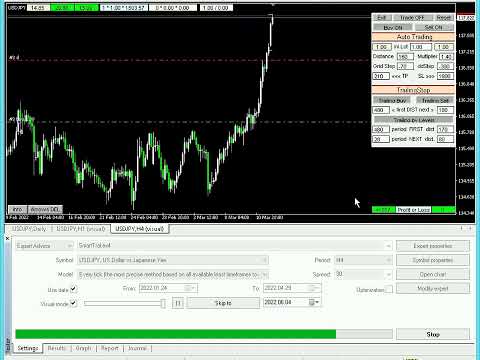
Task: Click the Auto Trading header bar
Action: [x=413, y=37]
